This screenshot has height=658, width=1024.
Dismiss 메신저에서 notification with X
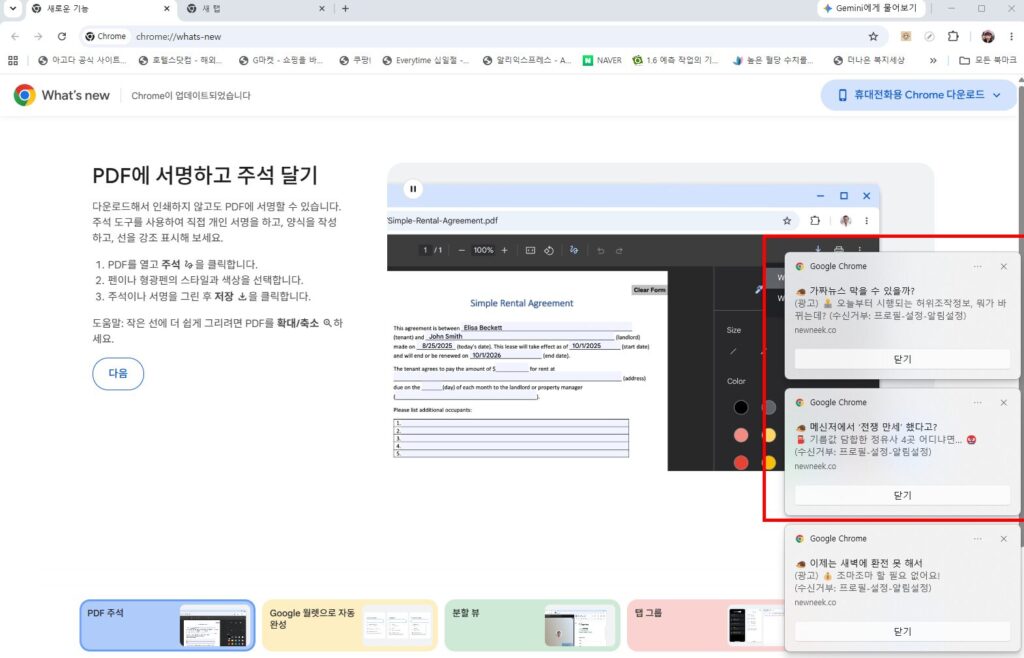(x=1004, y=403)
